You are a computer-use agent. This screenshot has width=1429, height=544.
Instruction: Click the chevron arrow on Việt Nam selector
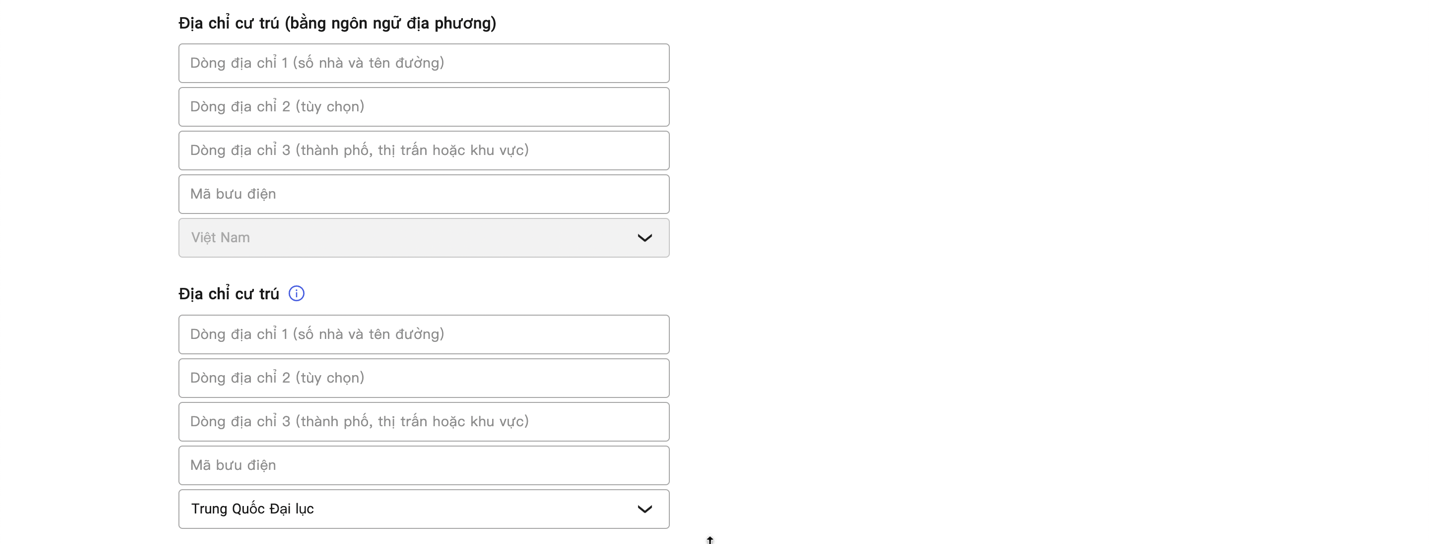645,238
